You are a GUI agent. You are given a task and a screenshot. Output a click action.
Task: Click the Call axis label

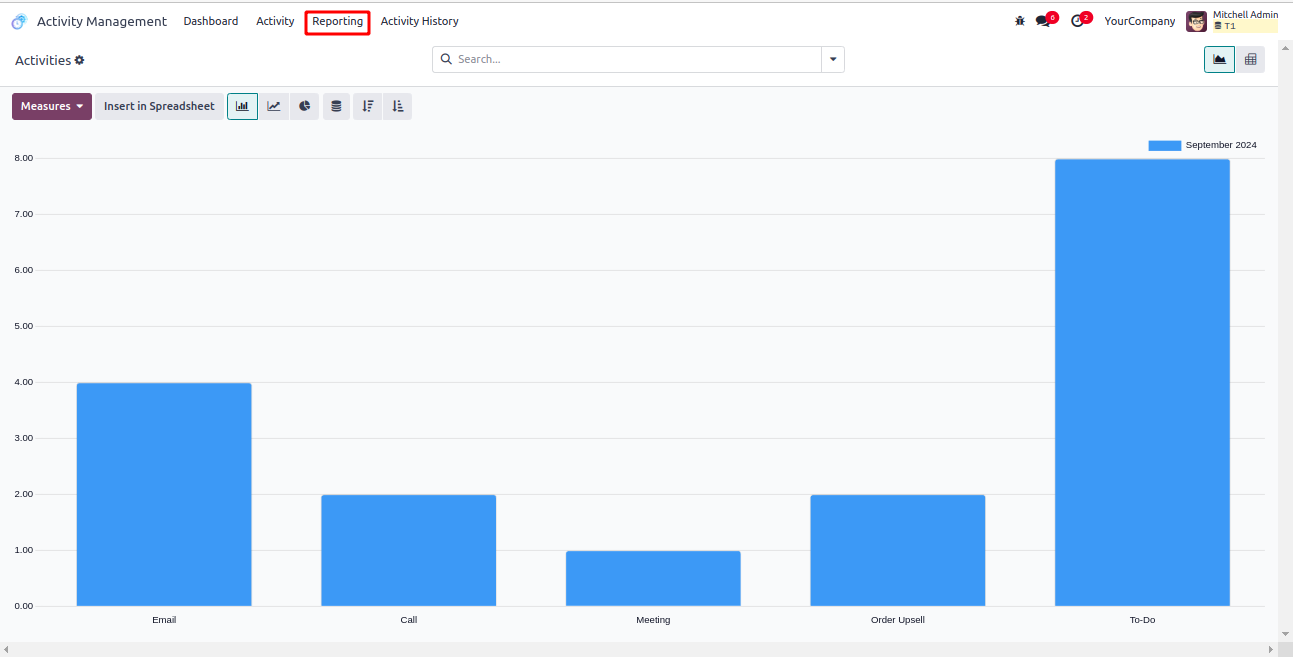coord(408,620)
